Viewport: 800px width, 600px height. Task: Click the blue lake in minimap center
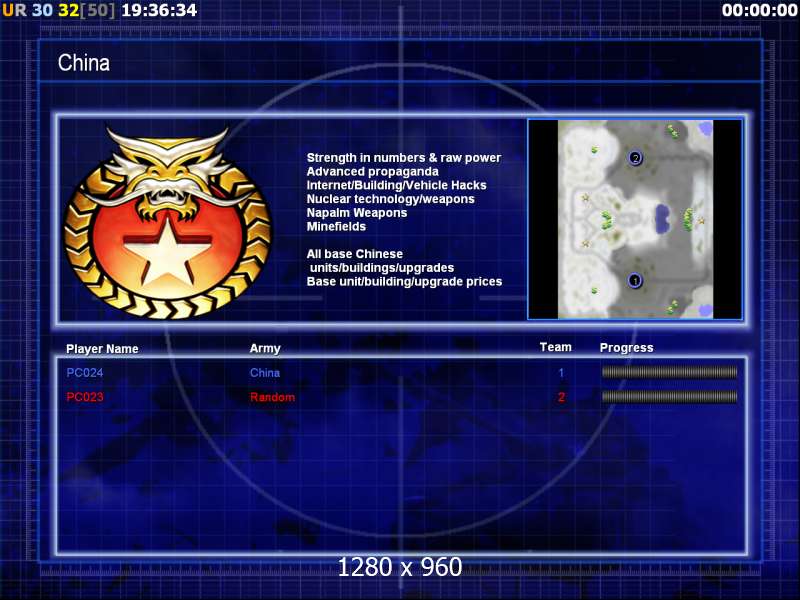point(663,219)
